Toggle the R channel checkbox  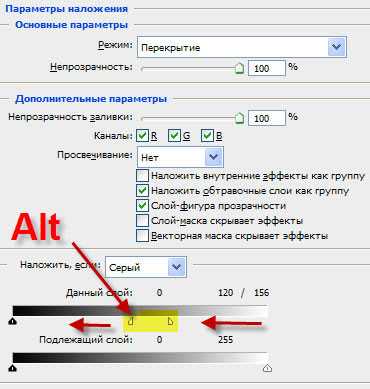coord(143,136)
